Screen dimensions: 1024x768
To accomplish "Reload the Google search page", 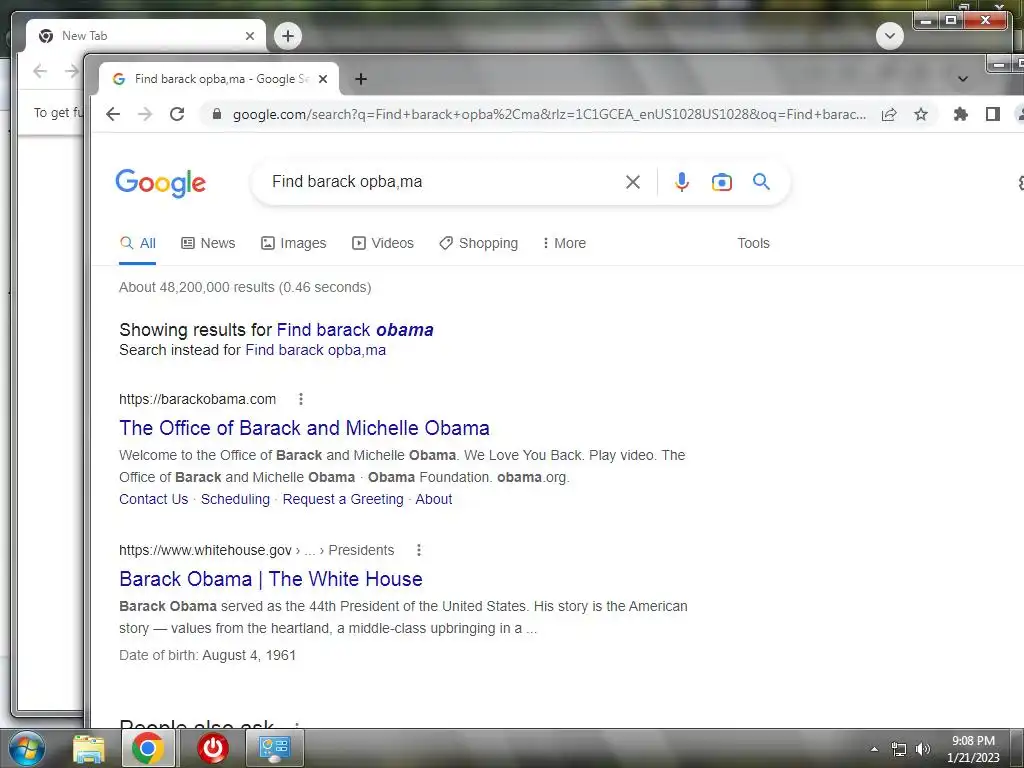I will point(177,114).
